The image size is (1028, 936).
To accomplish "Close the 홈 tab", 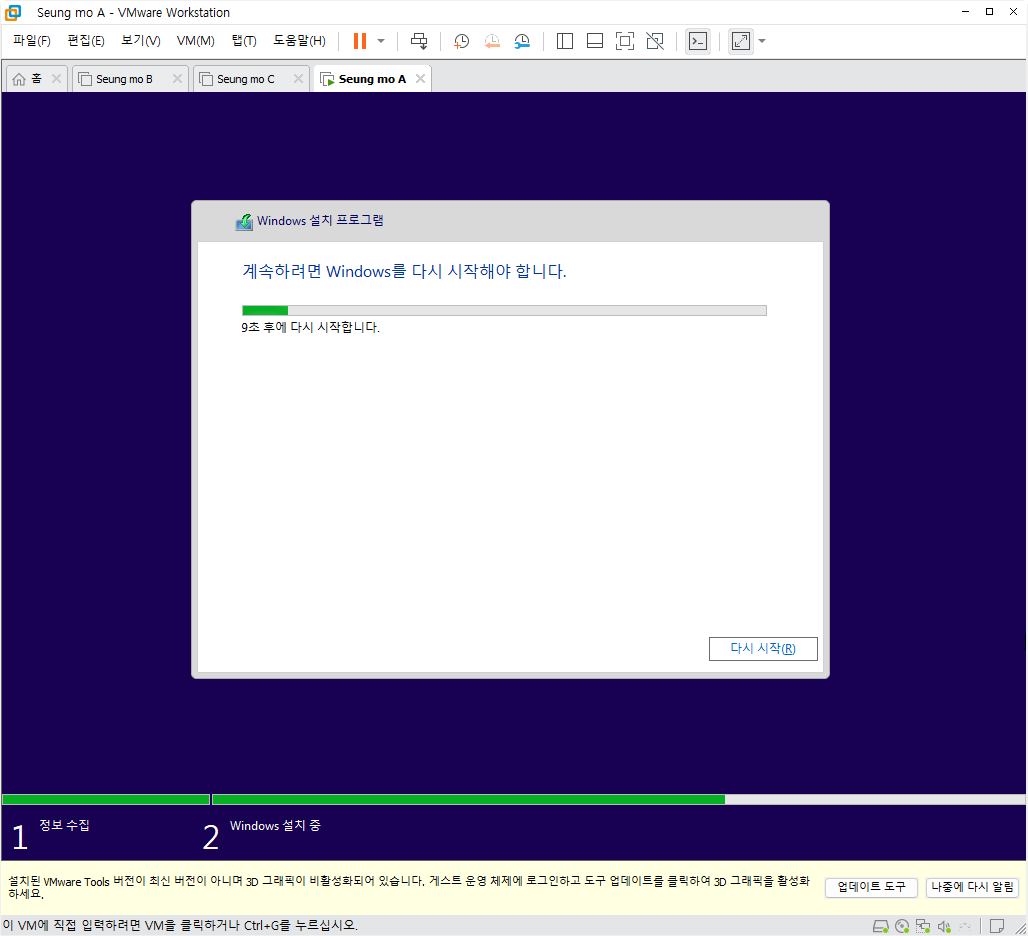I will point(56,79).
